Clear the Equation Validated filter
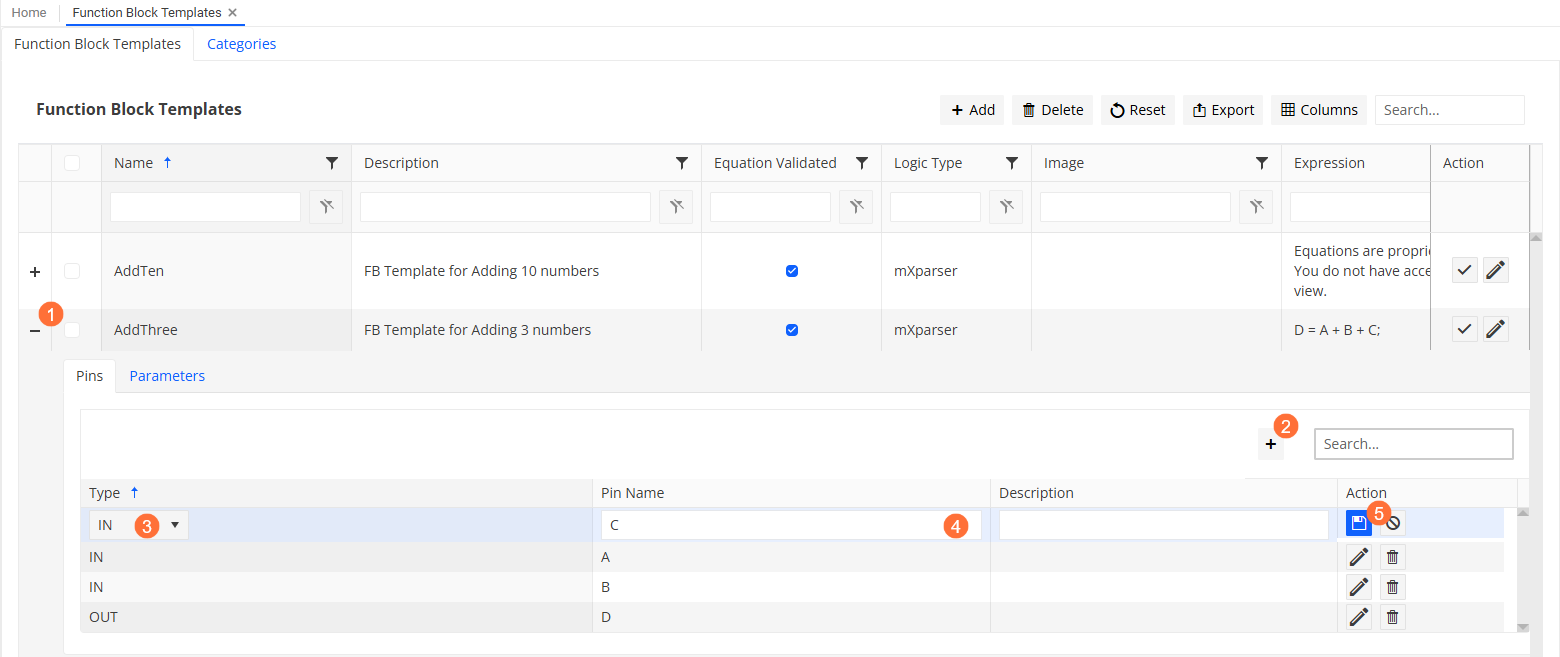Image resolution: width=1560 pixels, height=657 pixels. (x=856, y=207)
